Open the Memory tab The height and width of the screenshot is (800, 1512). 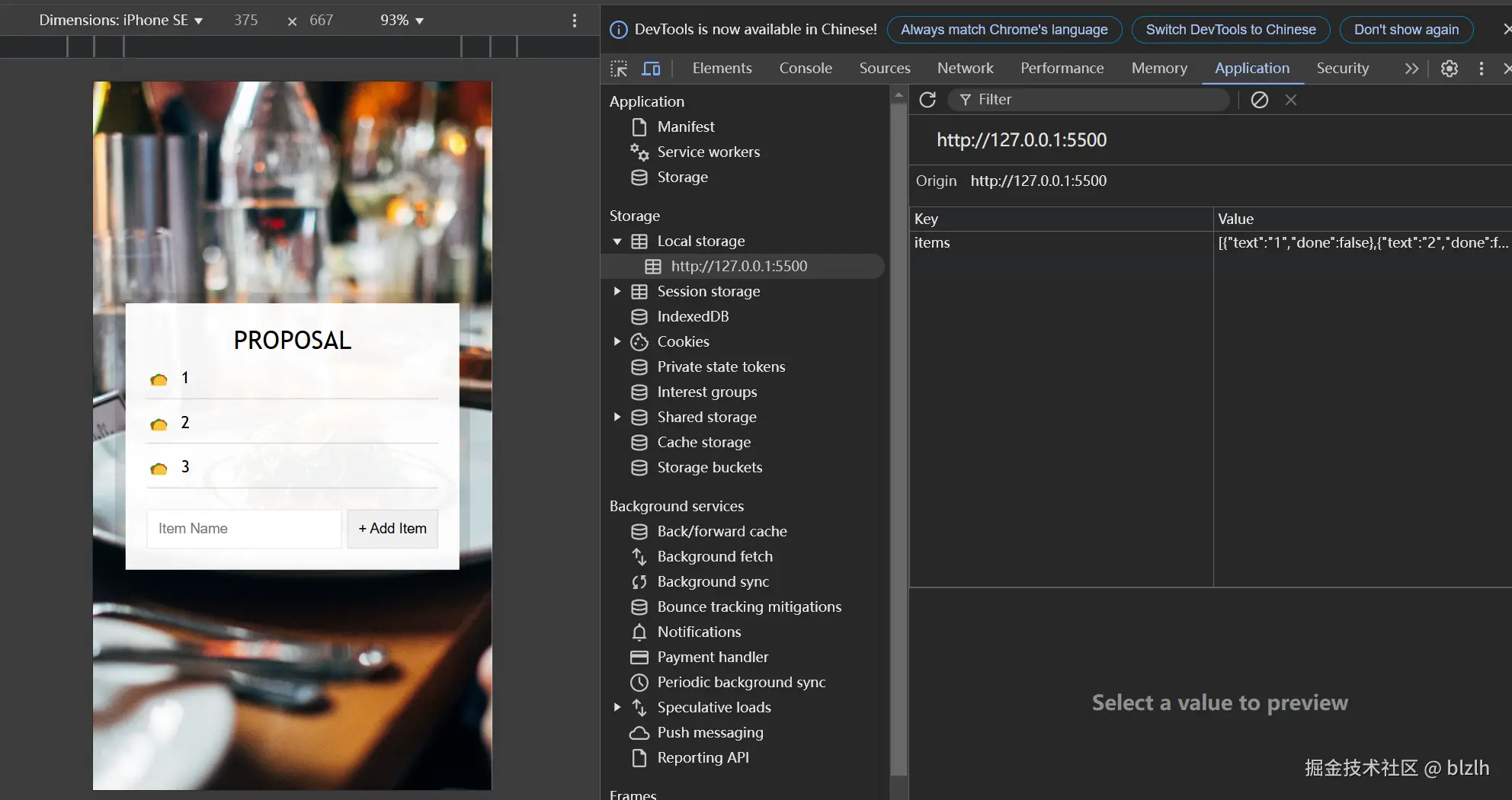point(1159,69)
